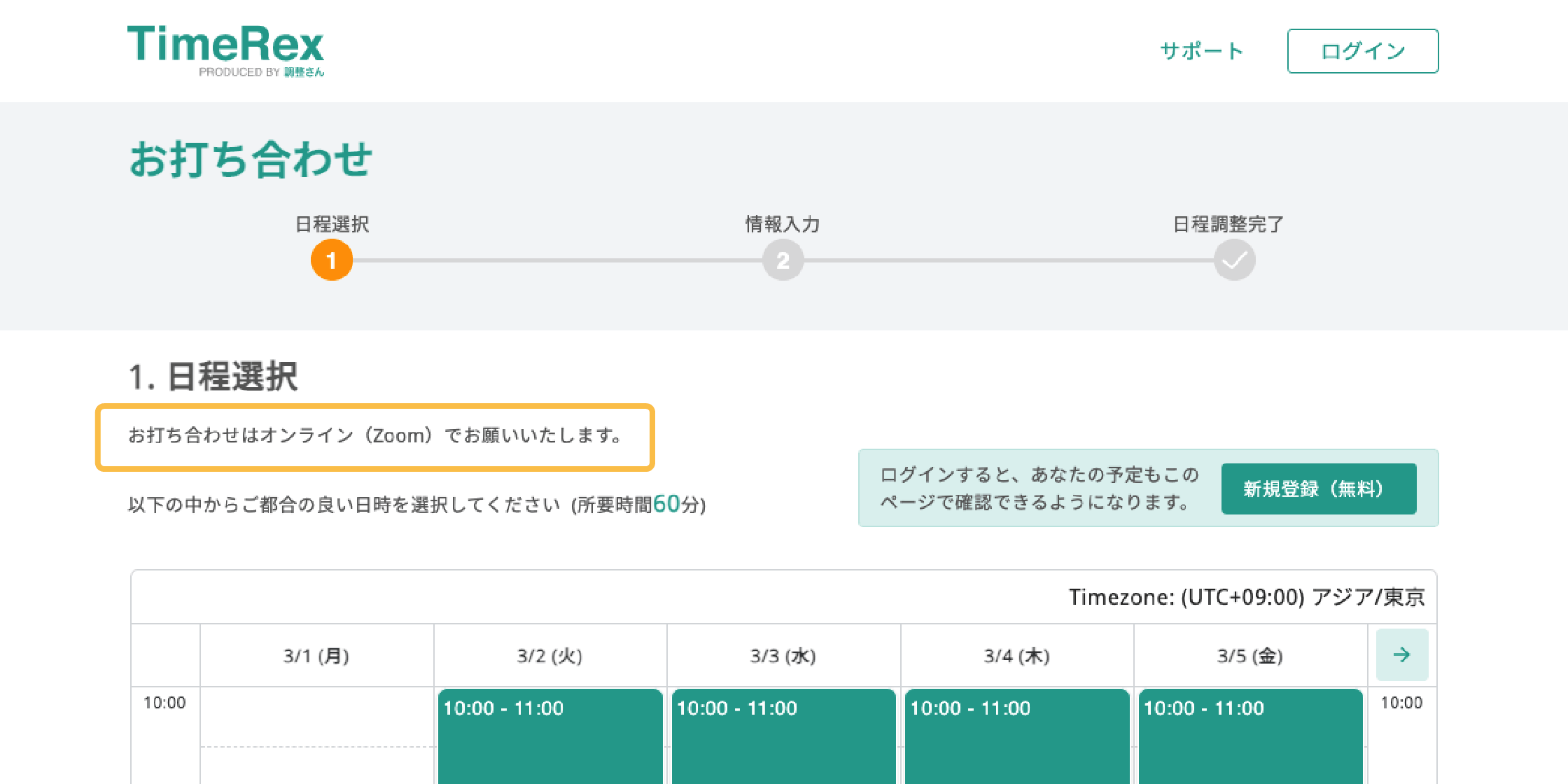This screenshot has height=784, width=1568.
Task: Click the Timezone アジア/東京 label
Action: [x=1247, y=597]
